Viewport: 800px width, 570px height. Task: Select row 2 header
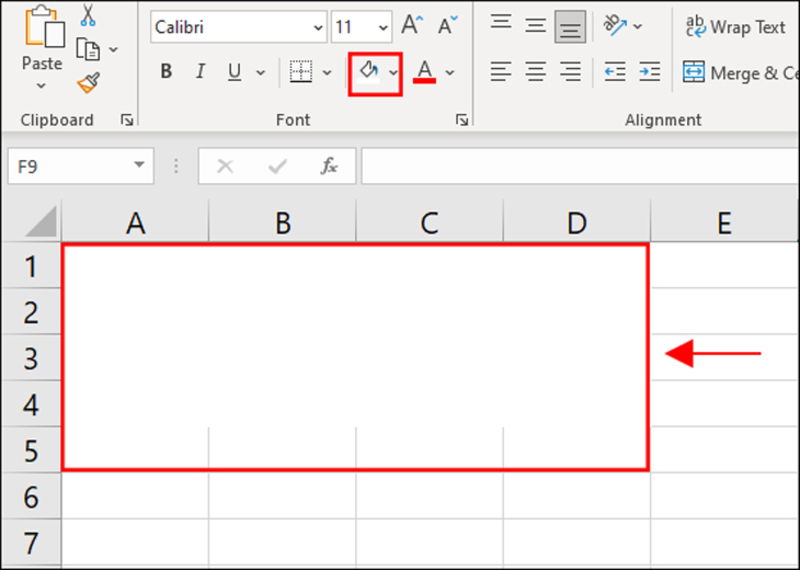click(31, 312)
